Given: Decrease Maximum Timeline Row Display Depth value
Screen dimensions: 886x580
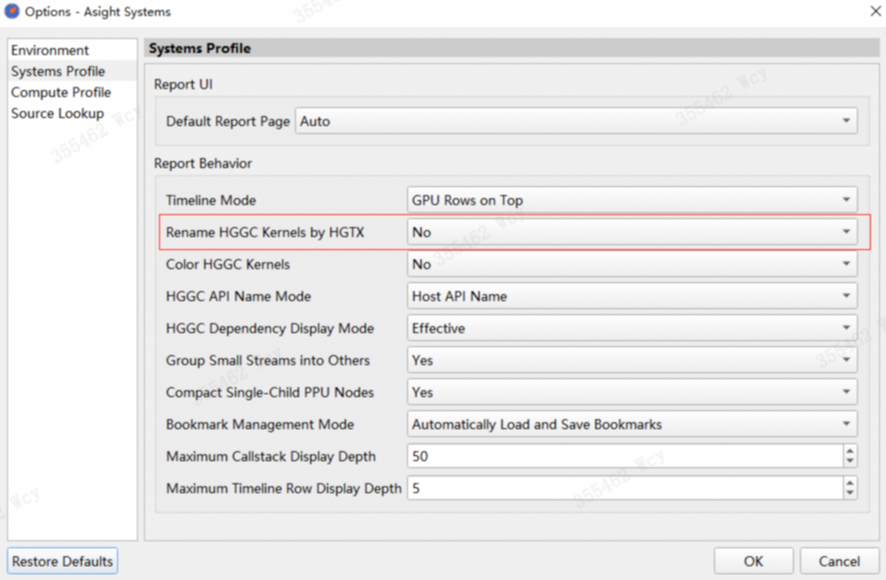Looking at the screenshot, I should tap(850, 494).
